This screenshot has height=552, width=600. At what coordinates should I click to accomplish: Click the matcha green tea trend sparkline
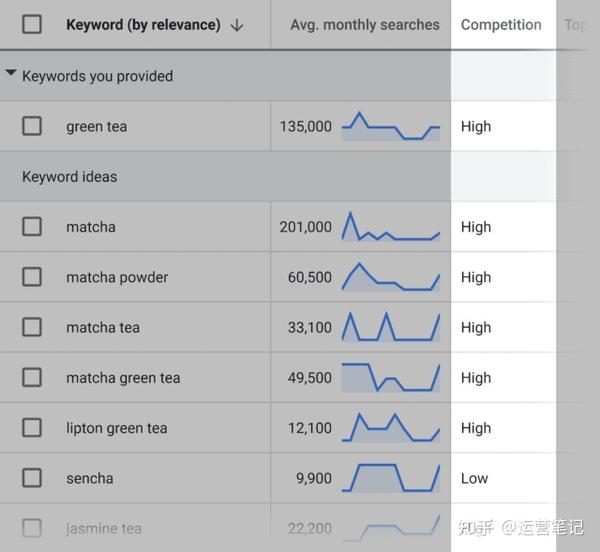391,377
